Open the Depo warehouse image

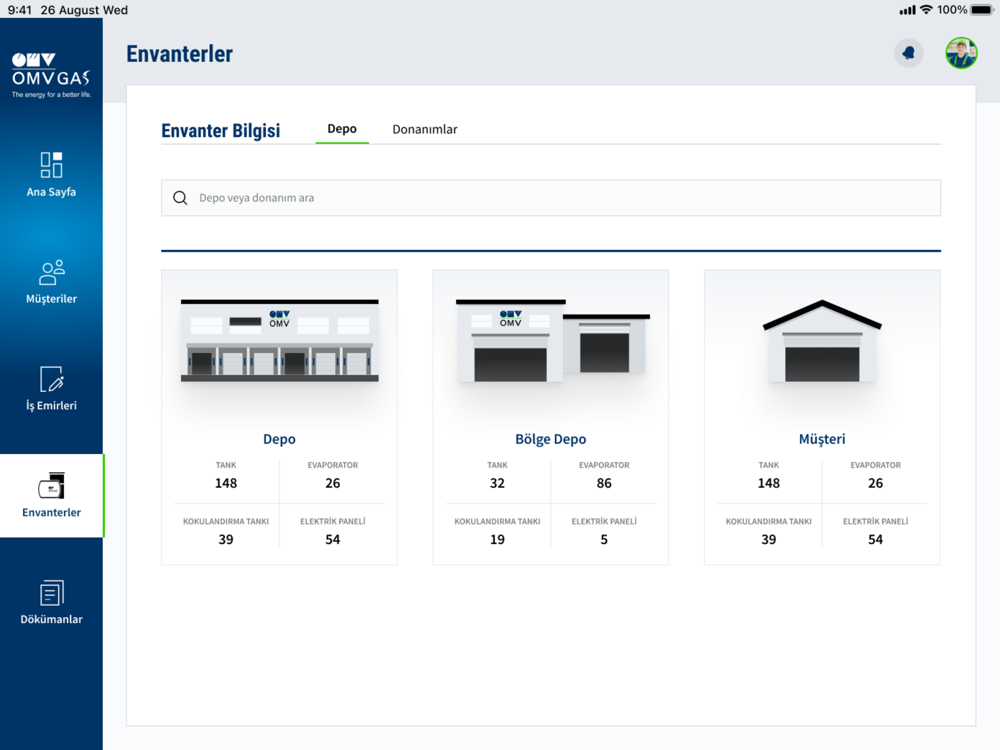(x=279, y=341)
